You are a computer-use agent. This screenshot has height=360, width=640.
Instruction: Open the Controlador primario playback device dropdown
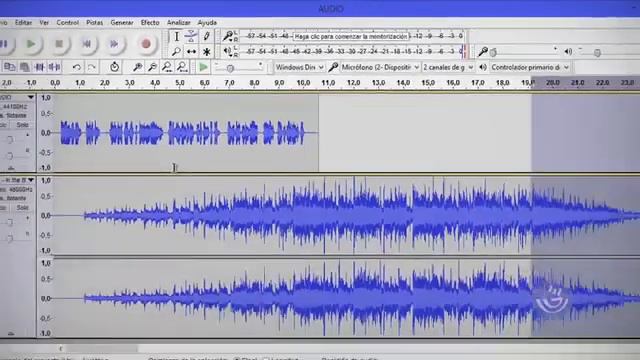[529, 67]
